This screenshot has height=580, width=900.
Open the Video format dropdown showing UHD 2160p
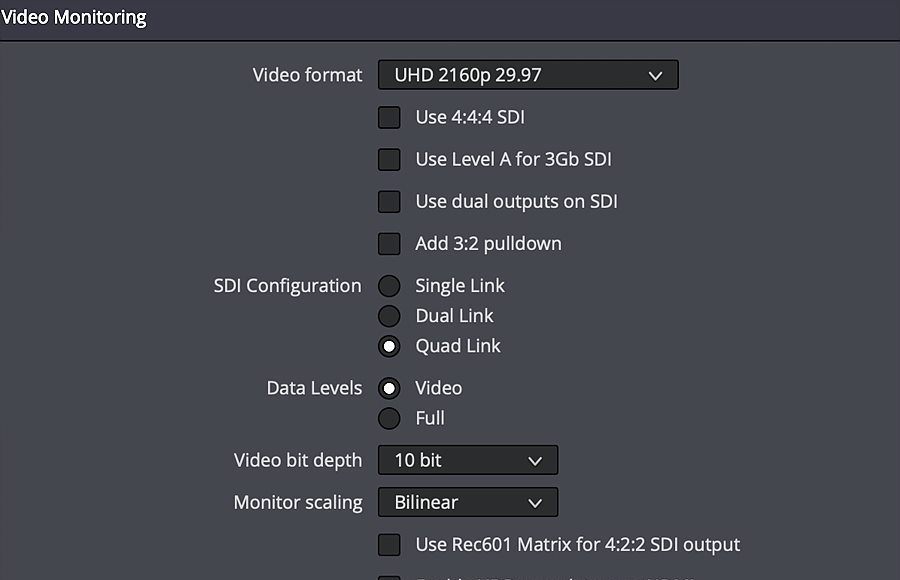pos(528,75)
